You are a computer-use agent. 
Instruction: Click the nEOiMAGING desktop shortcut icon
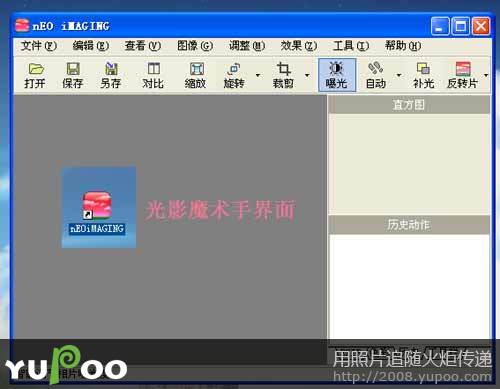[97, 213]
